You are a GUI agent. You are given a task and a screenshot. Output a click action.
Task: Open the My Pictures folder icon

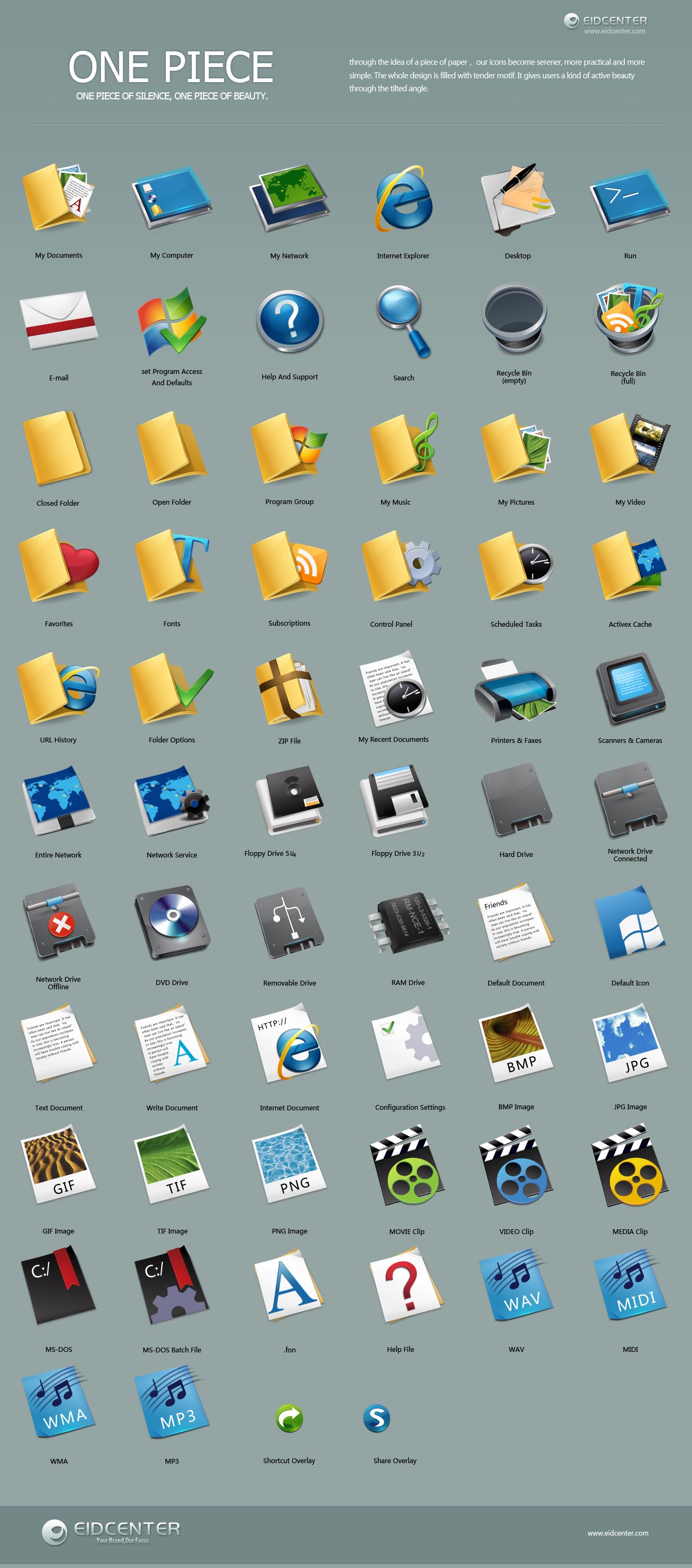tap(516, 448)
